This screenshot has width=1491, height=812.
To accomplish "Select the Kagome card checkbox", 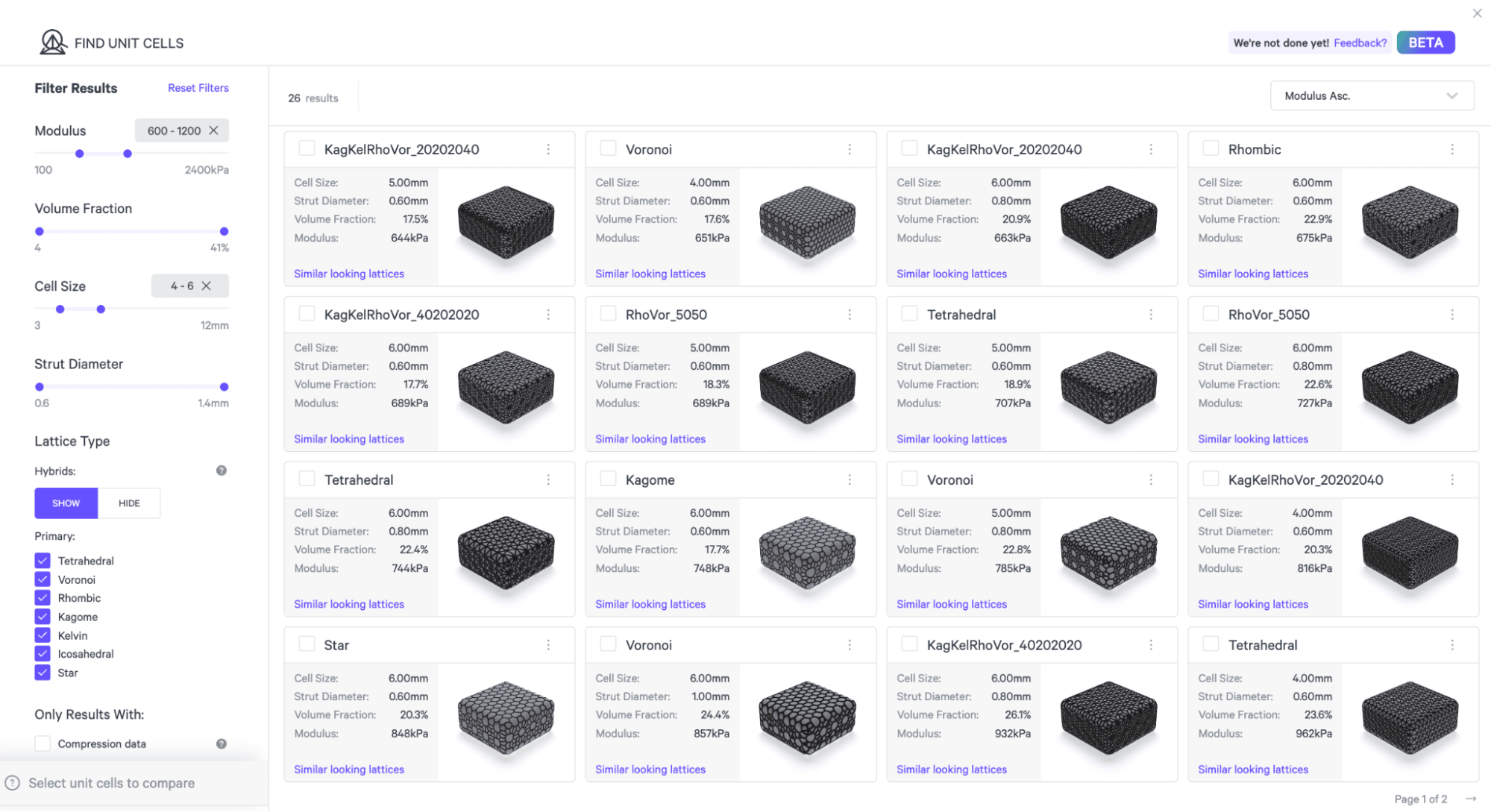I will tap(608, 479).
